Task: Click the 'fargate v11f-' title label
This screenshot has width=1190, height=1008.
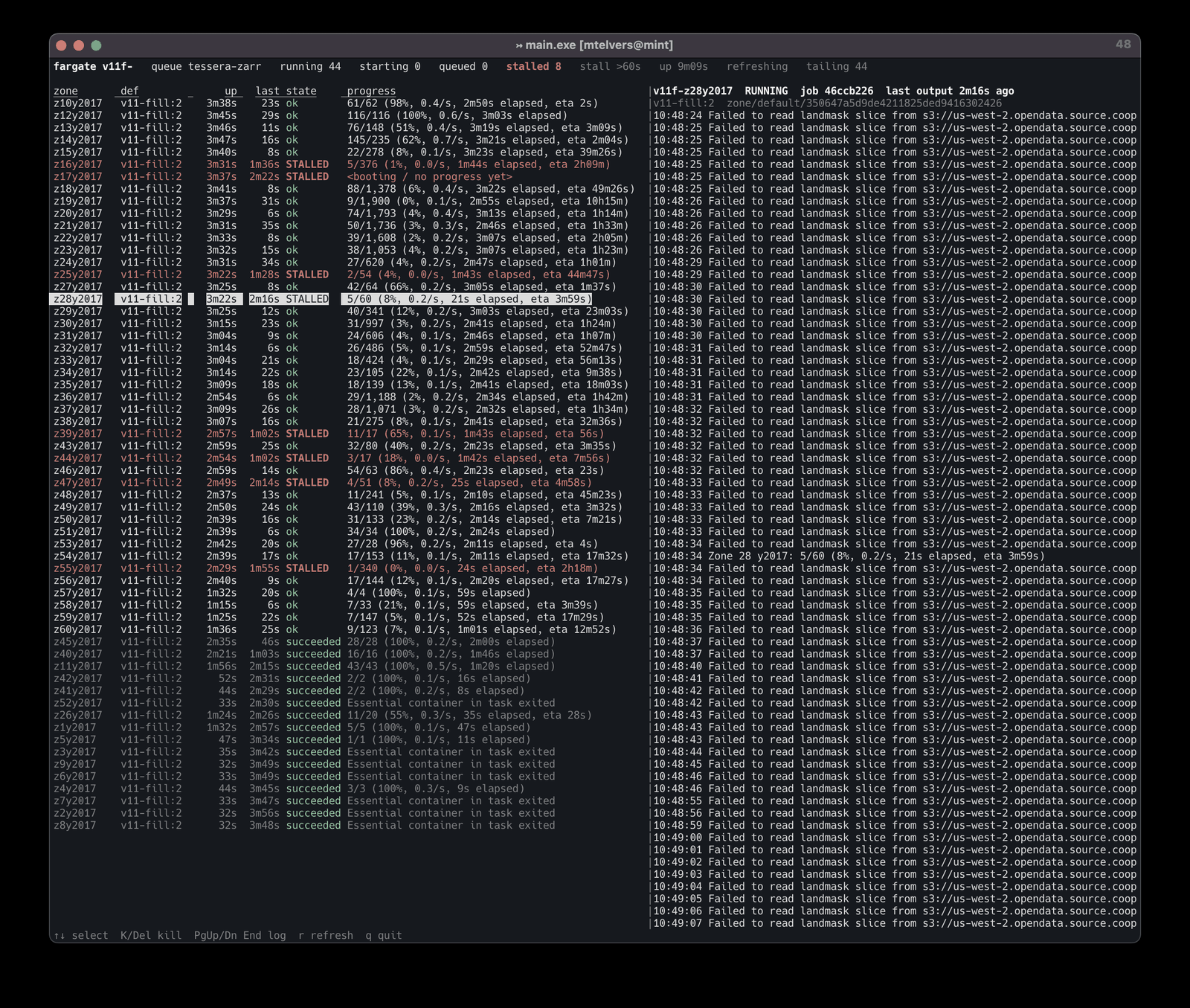Action: [93, 66]
